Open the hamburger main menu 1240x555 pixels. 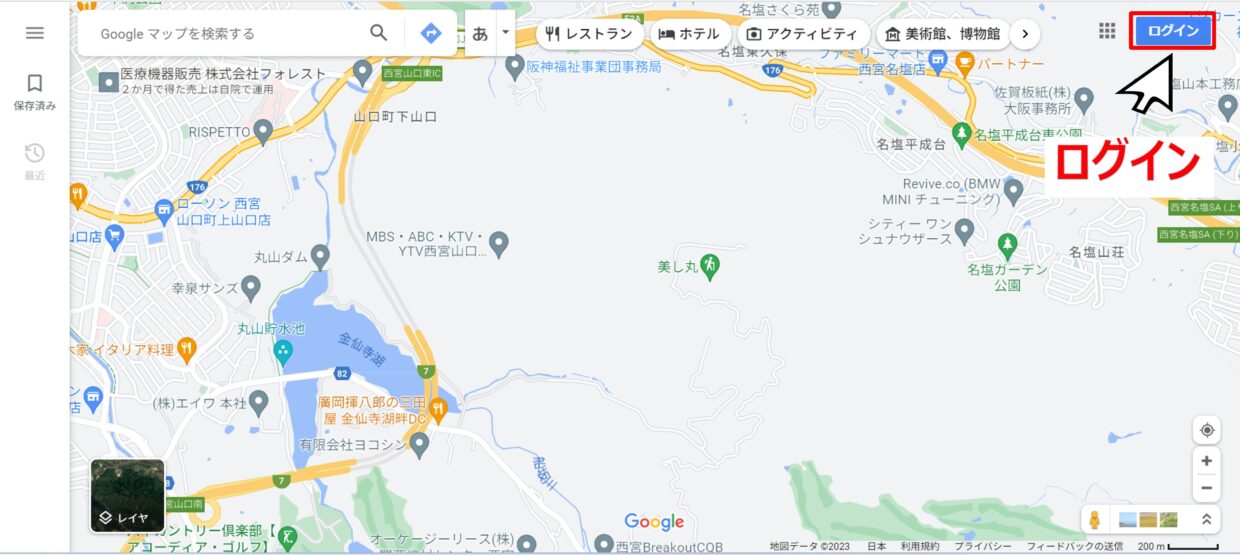click(34, 33)
